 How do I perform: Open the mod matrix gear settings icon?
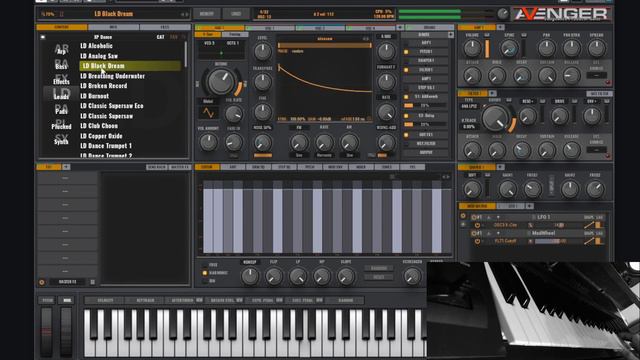pyautogui.click(x=463, y=216)
